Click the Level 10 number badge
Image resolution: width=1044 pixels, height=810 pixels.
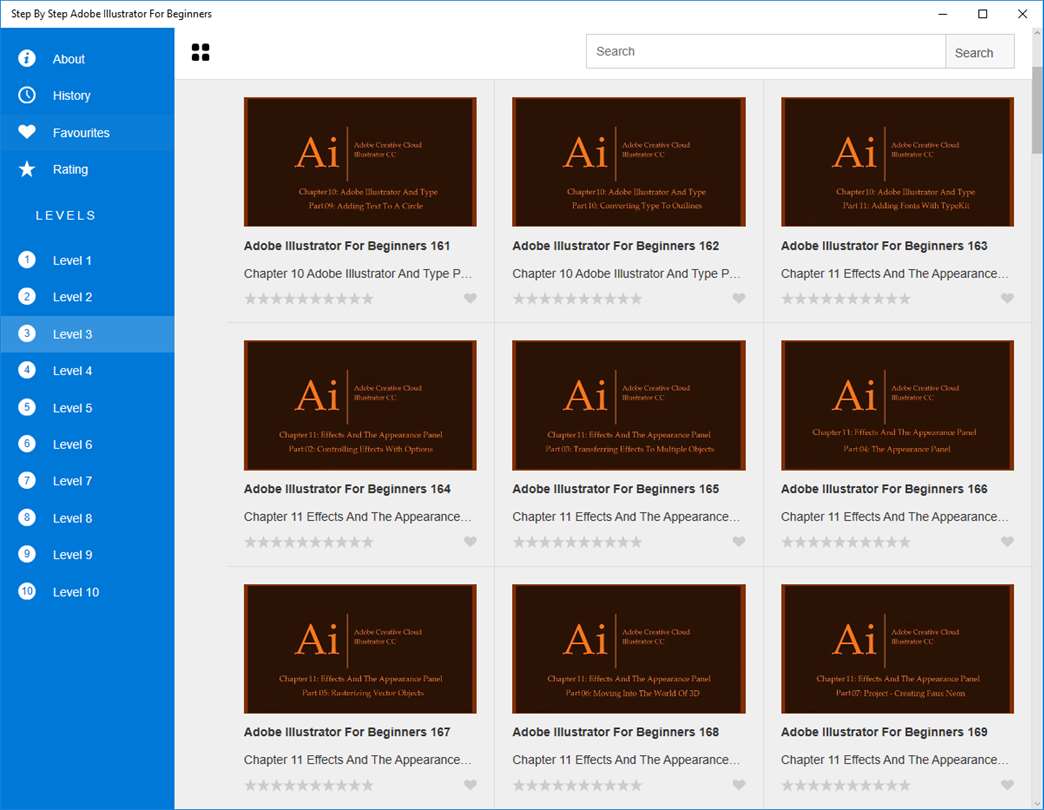27,591
